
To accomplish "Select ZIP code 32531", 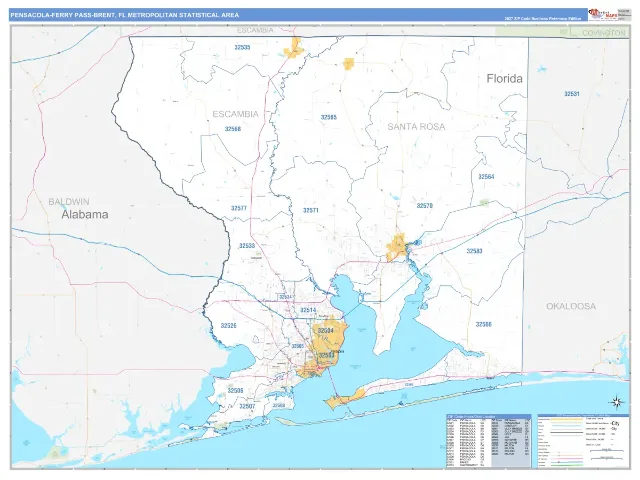I will [x=572, y=94].
